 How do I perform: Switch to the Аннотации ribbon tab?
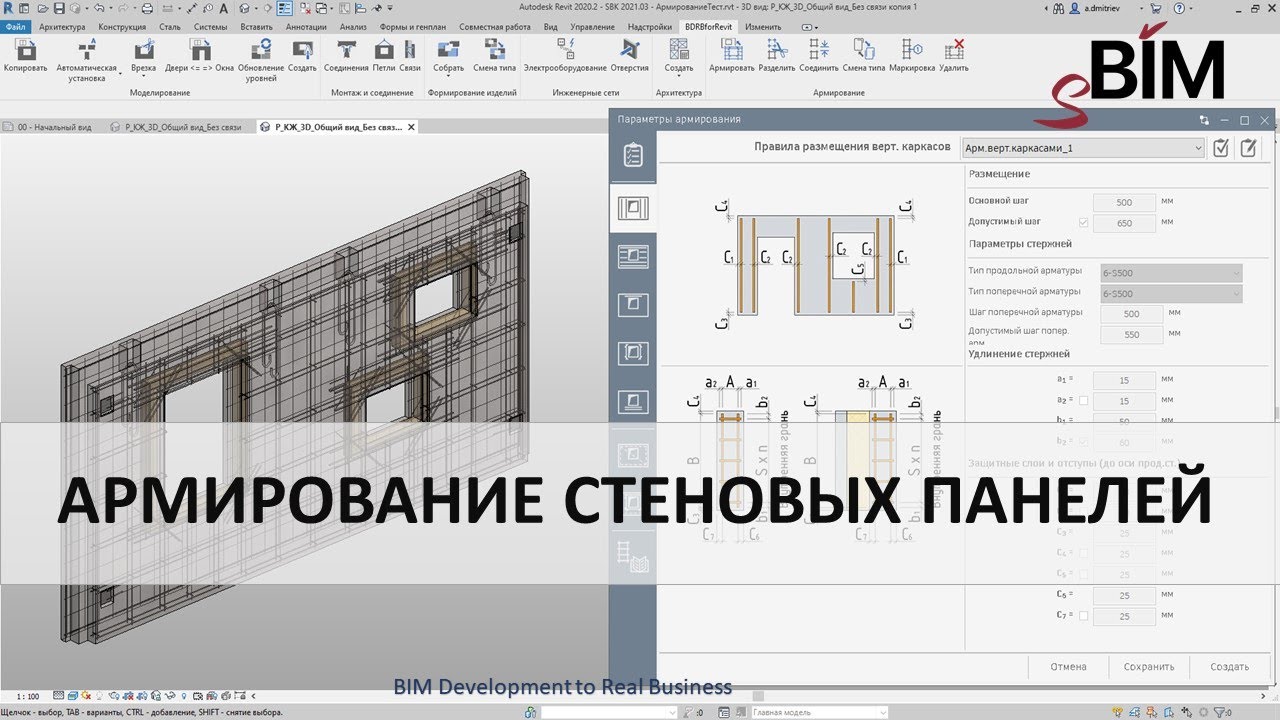coord(306,27)
